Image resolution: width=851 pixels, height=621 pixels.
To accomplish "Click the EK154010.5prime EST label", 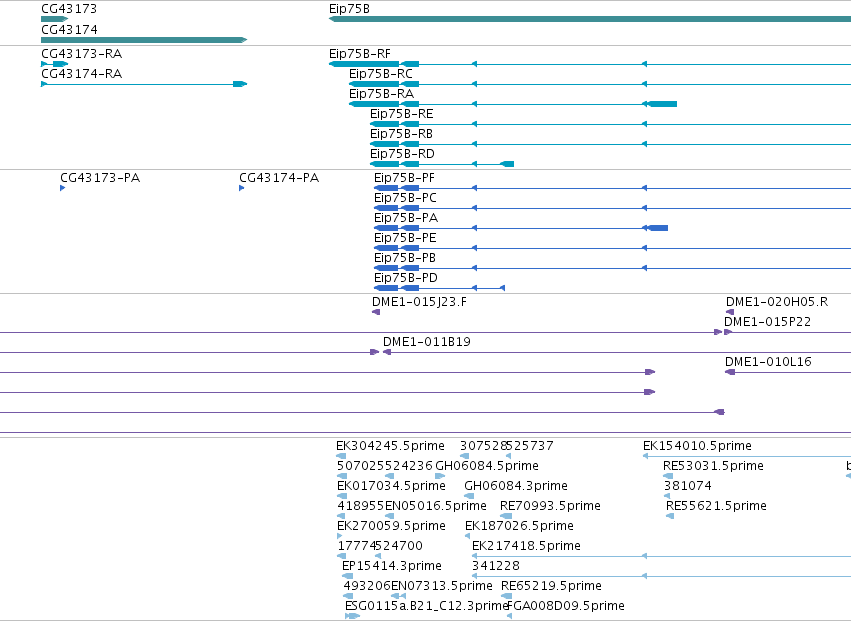I will click(697, 447).
